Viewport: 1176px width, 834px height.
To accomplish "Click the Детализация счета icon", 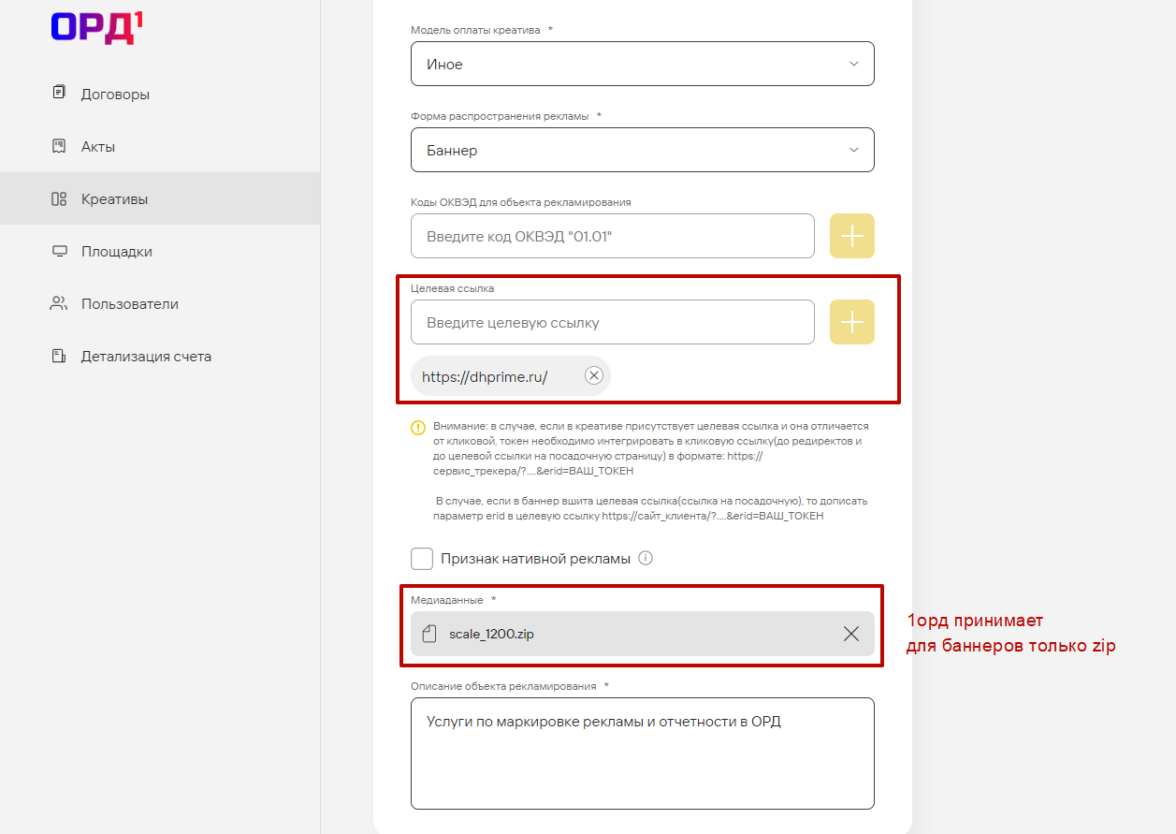I will (x=59, y=356).
